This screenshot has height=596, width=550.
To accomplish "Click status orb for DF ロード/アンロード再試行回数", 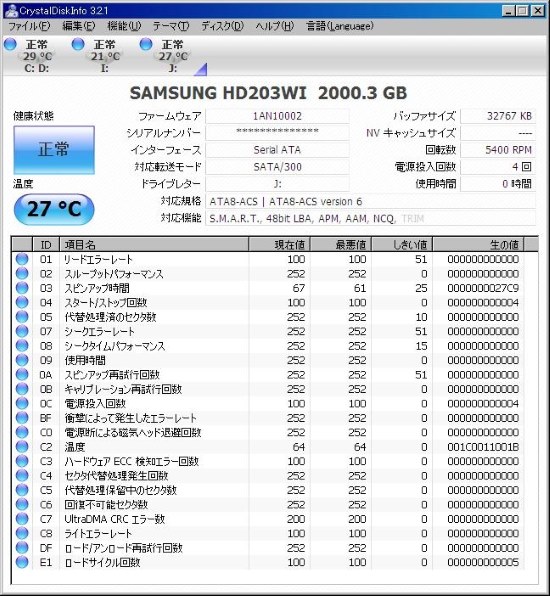I will coord(22,548).
